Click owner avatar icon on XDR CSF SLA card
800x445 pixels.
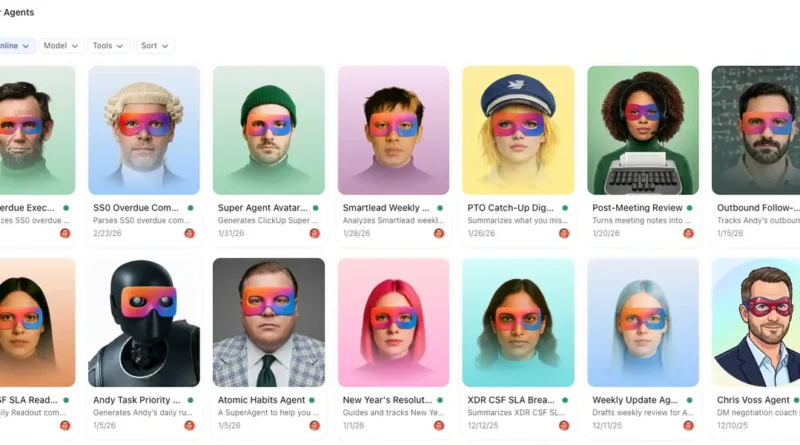[x=563, y=425]
